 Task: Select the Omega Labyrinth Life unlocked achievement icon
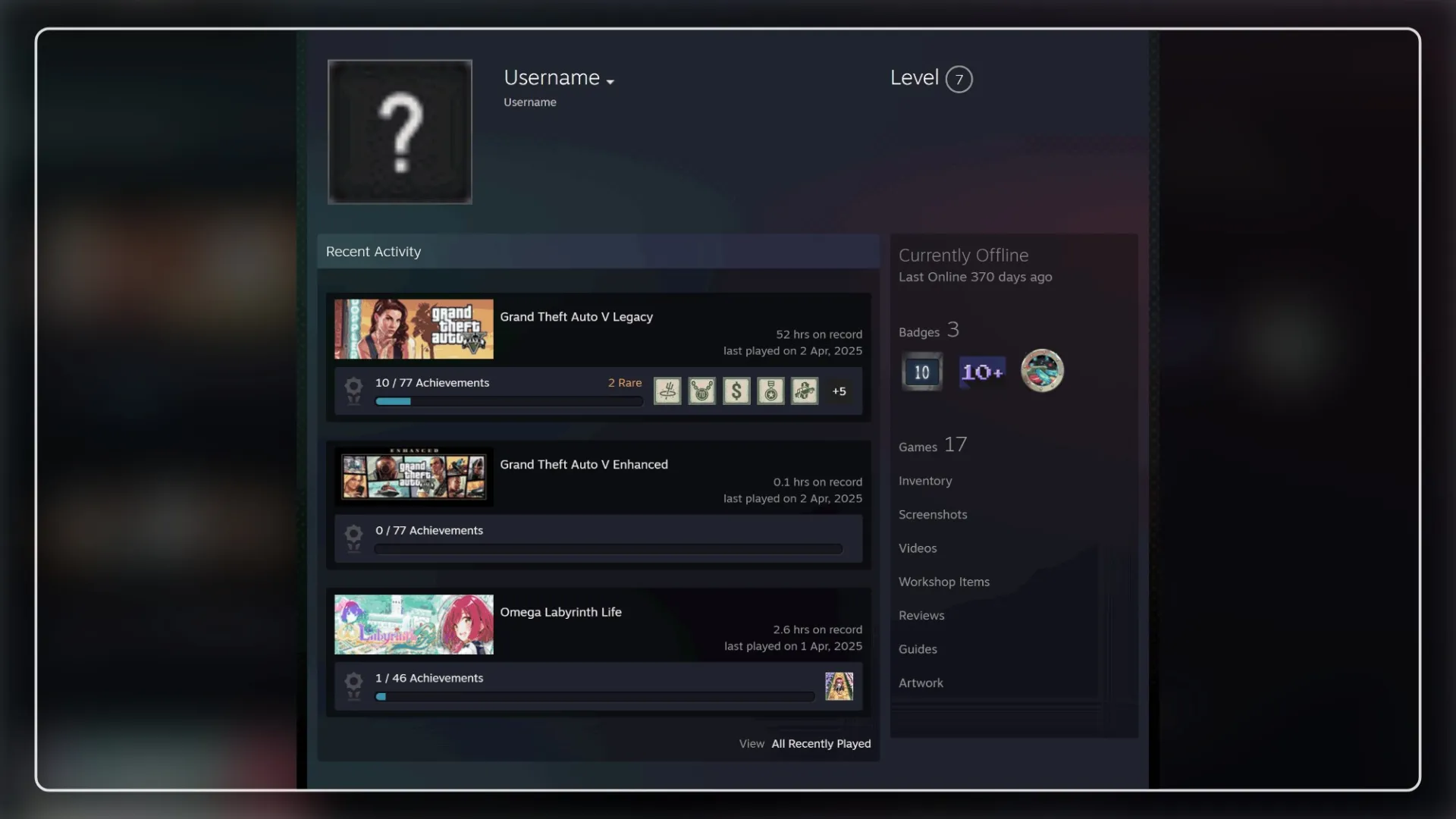click(x=839, y=686)
